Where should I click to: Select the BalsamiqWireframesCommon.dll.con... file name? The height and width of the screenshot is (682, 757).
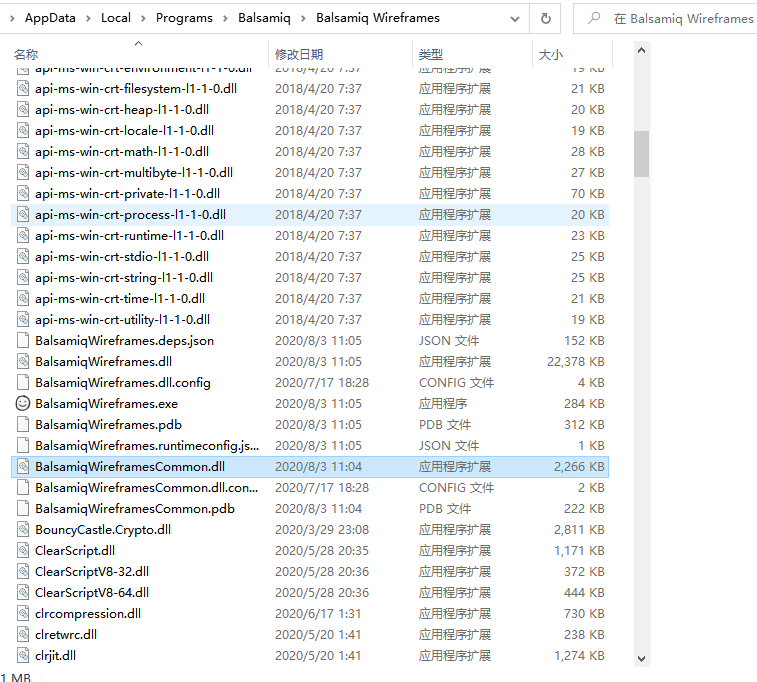click(x=147, y=487)
